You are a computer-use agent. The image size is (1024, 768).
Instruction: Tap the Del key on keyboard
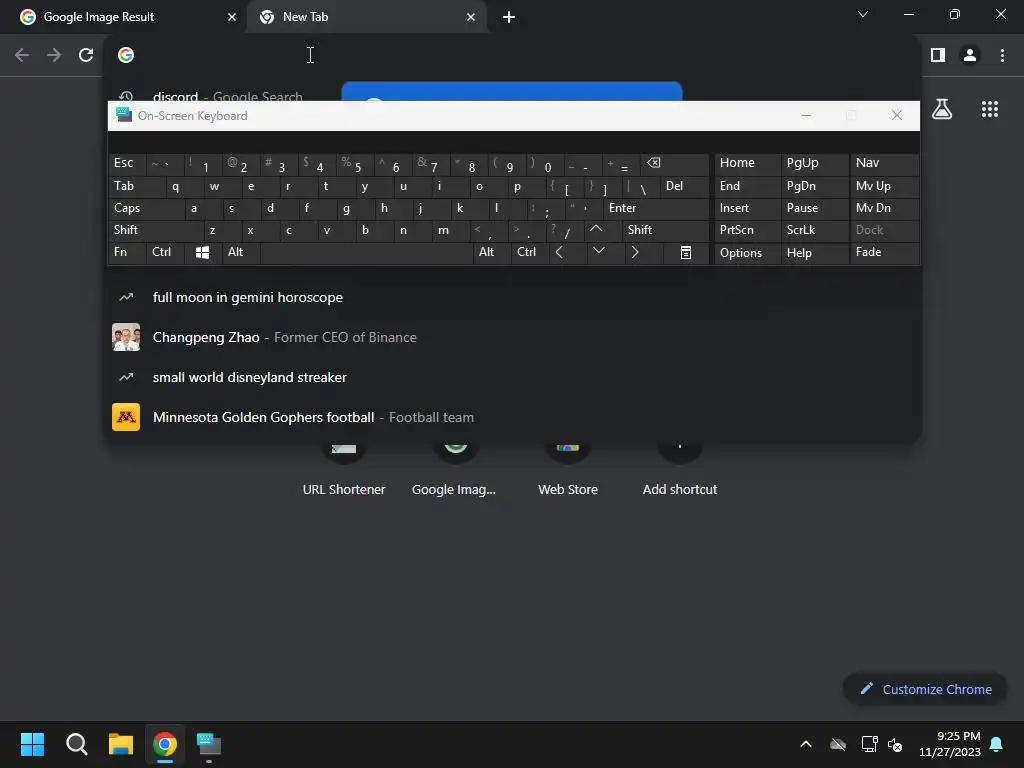click(x=684, y=186)
